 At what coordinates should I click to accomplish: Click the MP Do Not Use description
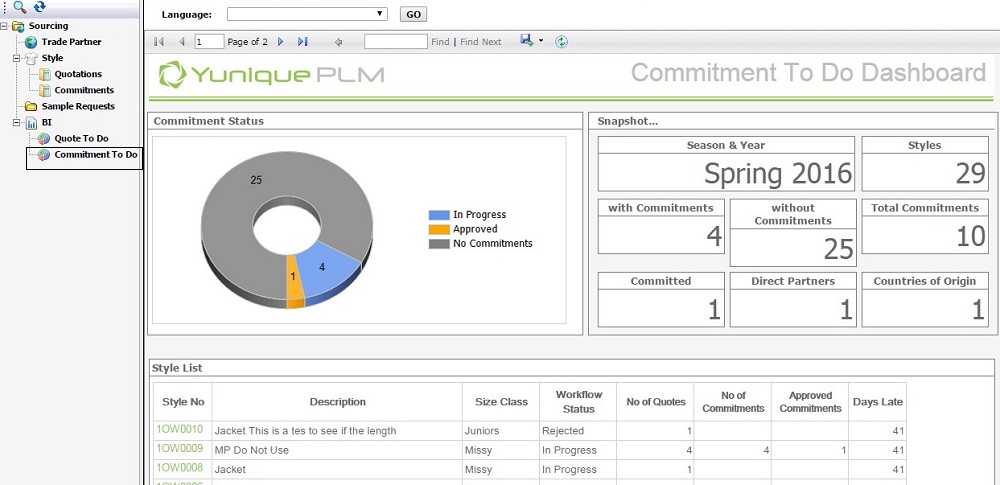(x=252, y=450)
